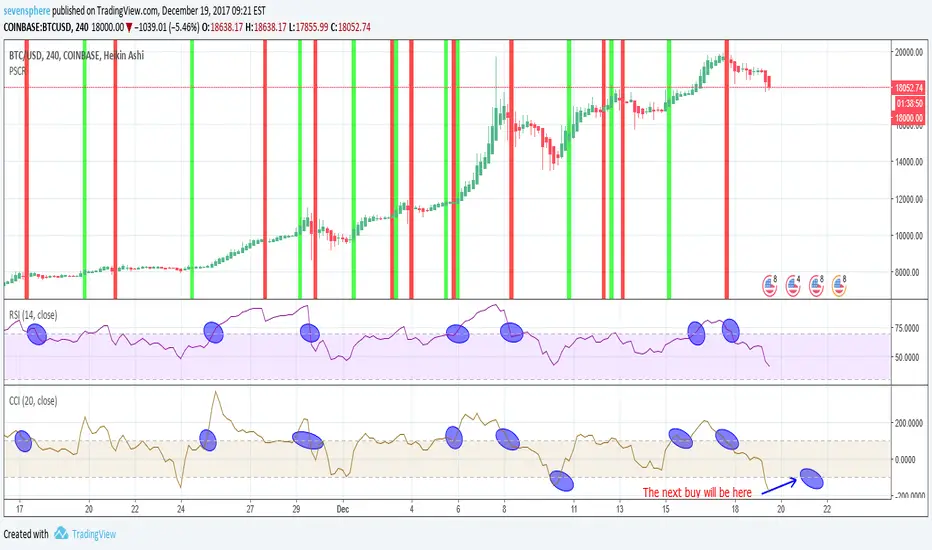The image size is (932, 550).
Task: Click date 6 on the time axis
Action: click(458, 509)
